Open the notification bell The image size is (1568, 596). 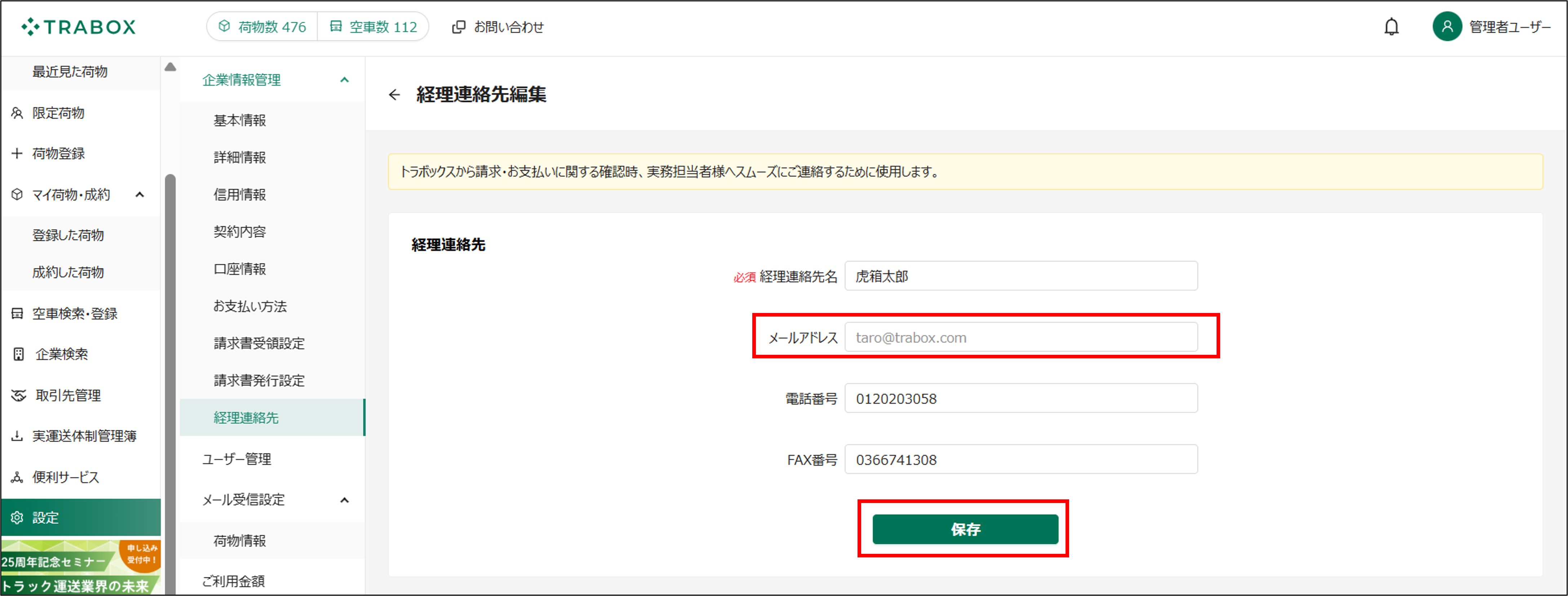click(1391, 27)
